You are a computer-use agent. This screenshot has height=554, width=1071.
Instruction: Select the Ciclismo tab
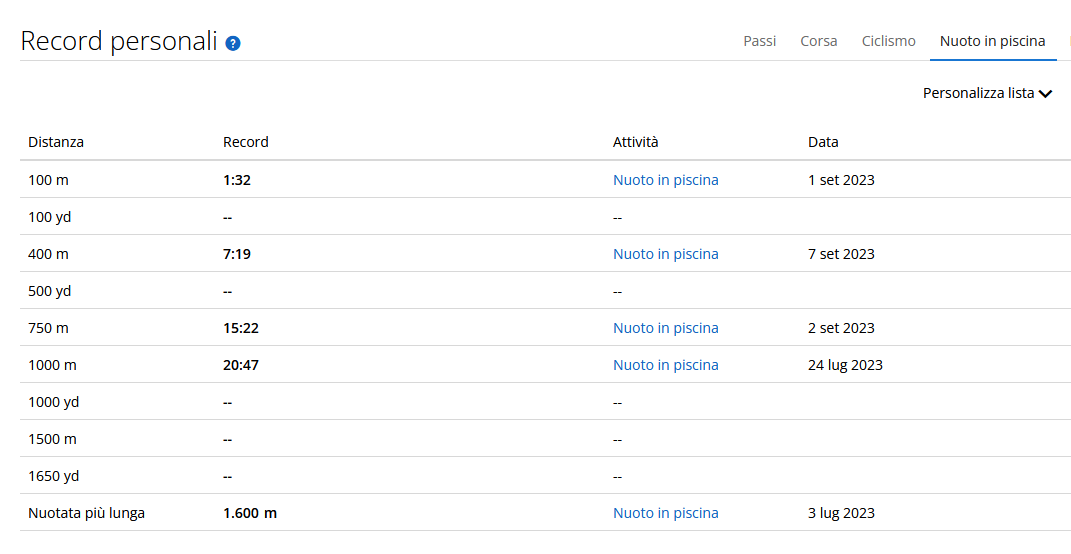888,41
